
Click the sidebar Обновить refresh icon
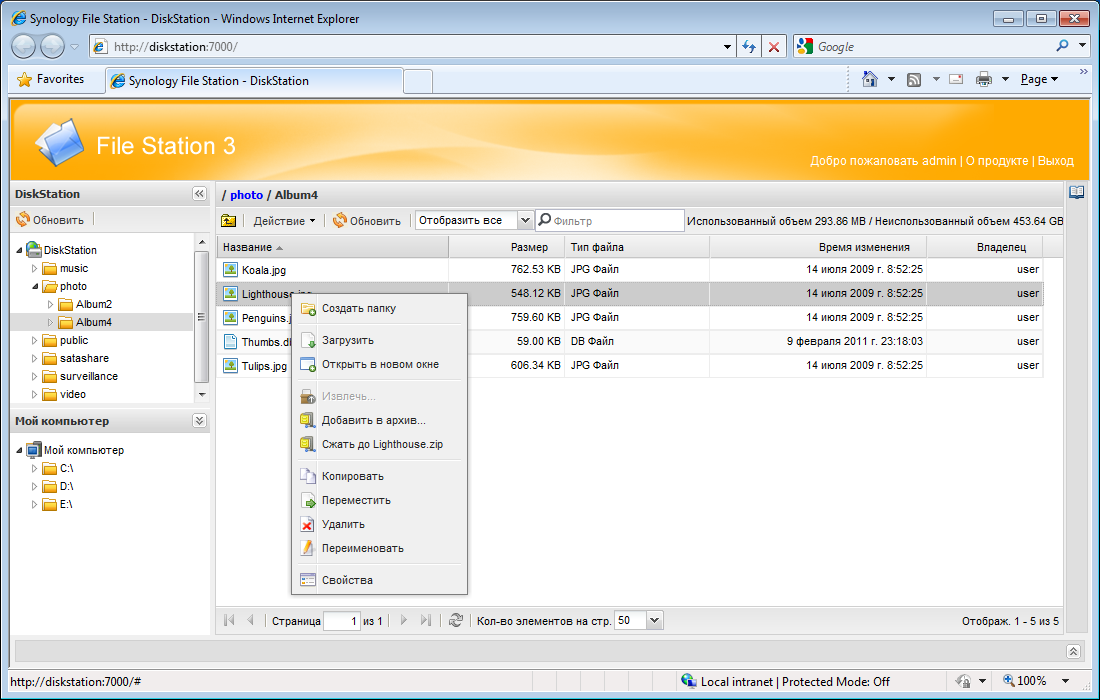[23, 220]
